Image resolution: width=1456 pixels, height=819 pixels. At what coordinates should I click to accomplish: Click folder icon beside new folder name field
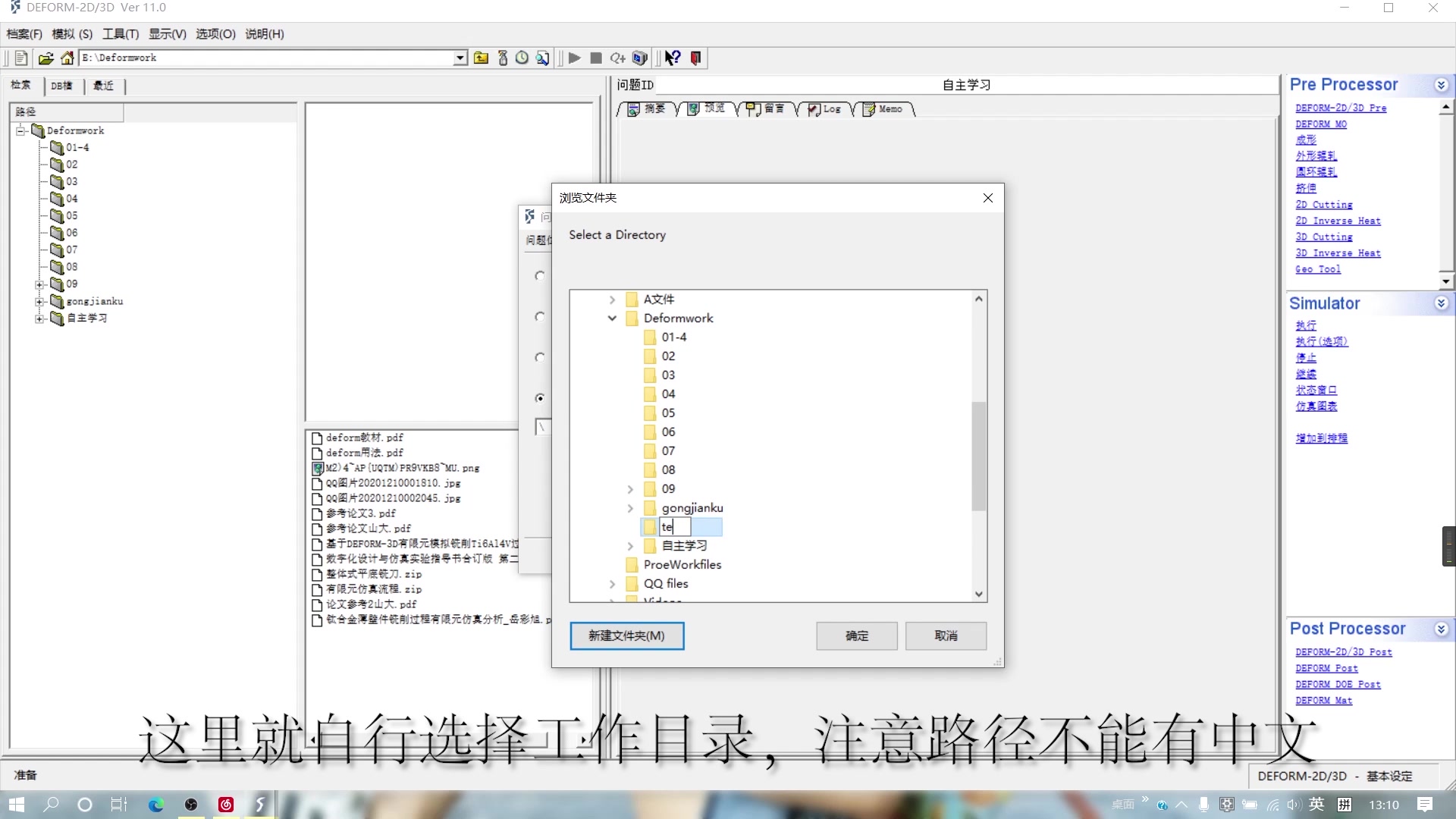click(650, 526)
